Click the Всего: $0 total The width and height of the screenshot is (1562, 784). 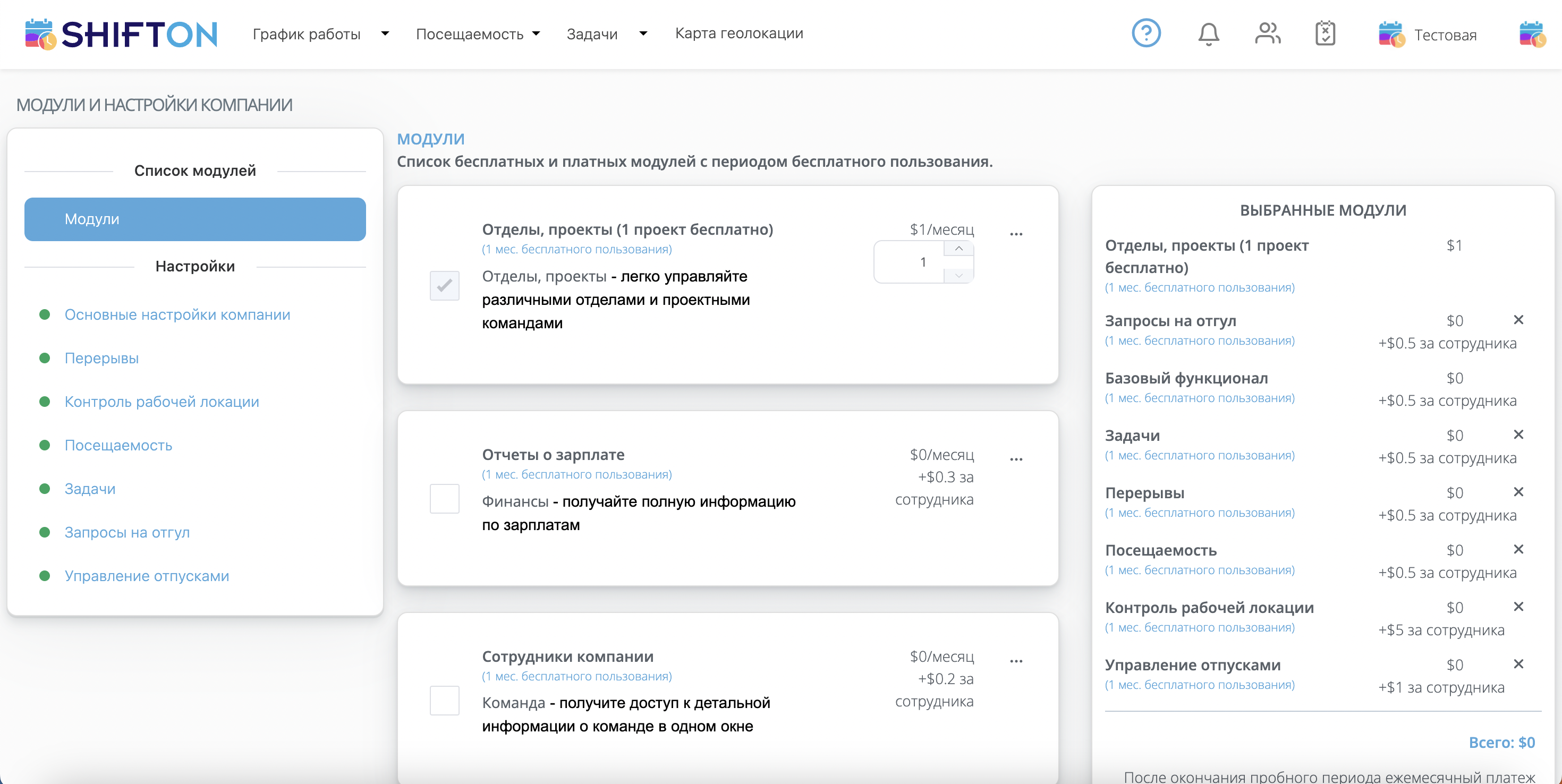point(1502,743)
